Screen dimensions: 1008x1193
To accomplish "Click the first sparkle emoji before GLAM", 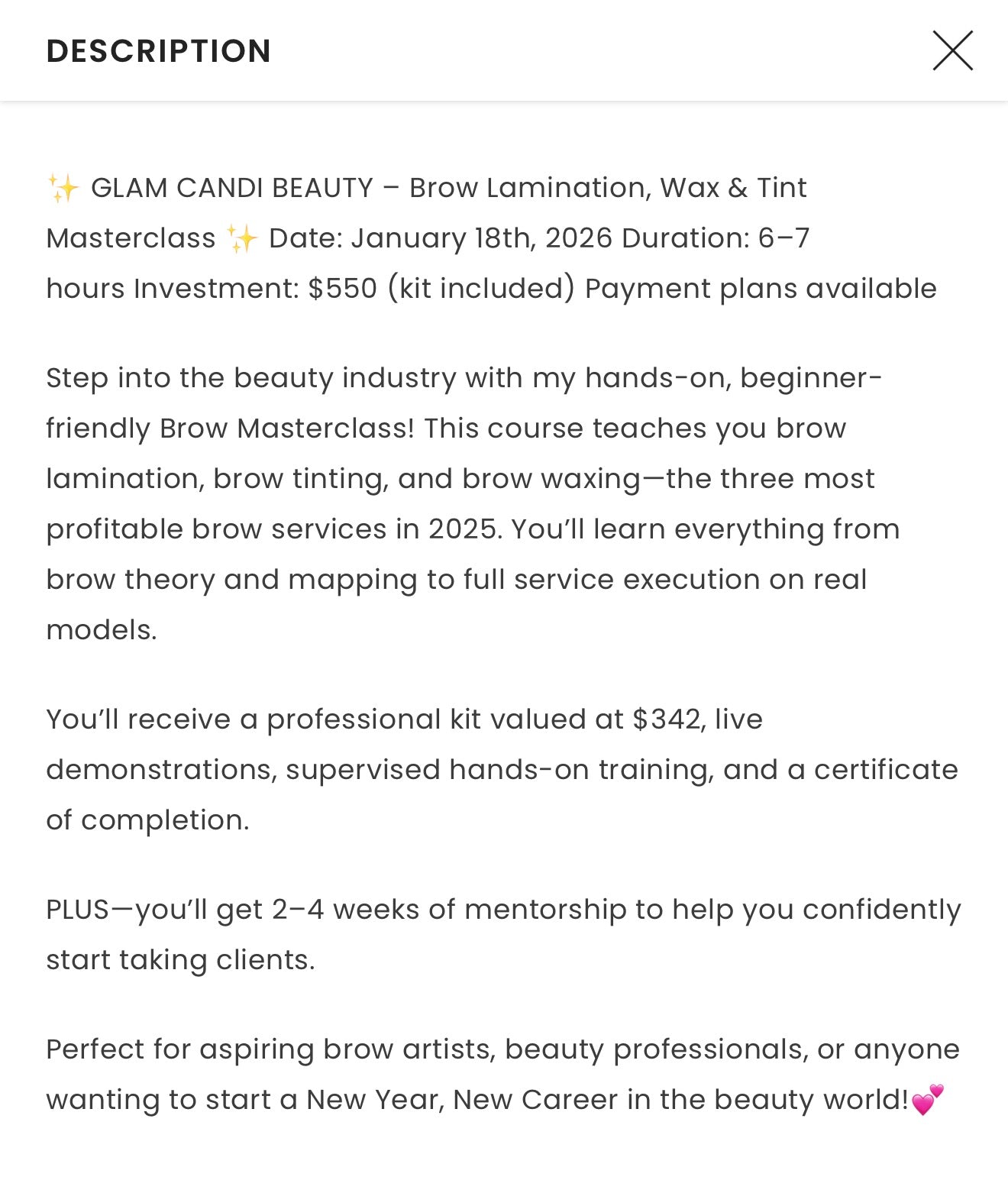I will 63,188.
